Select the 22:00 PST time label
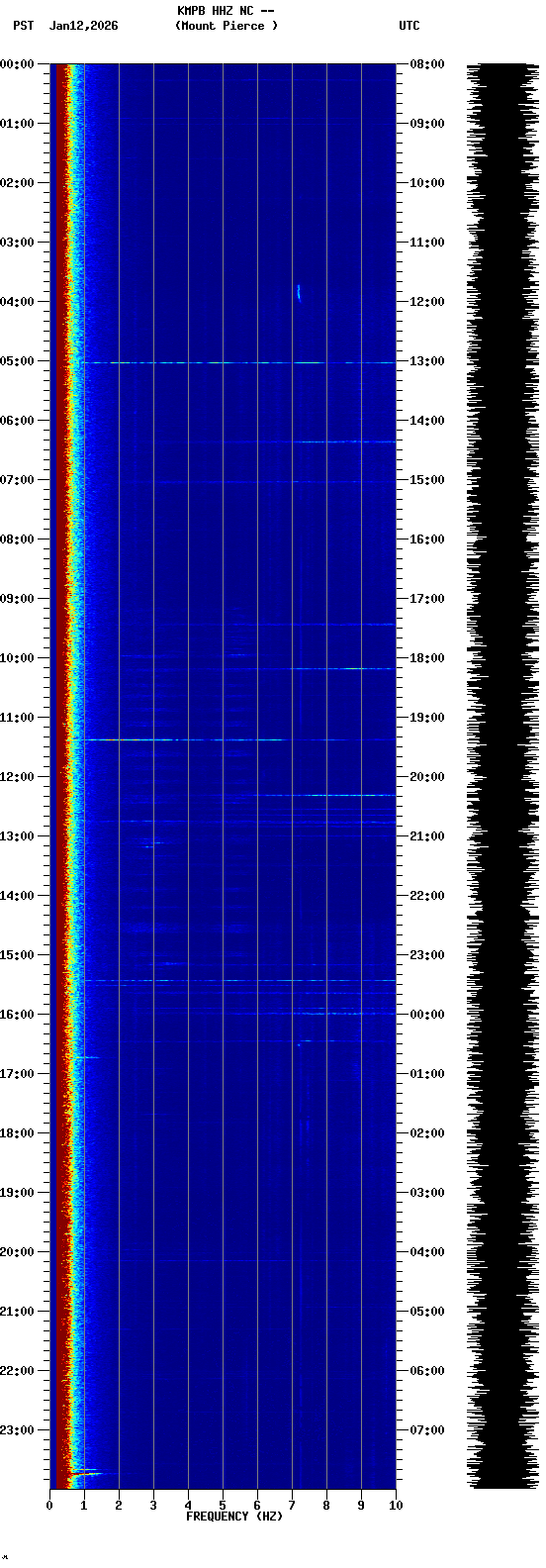546x1568 pixels. pos(17,1371)
